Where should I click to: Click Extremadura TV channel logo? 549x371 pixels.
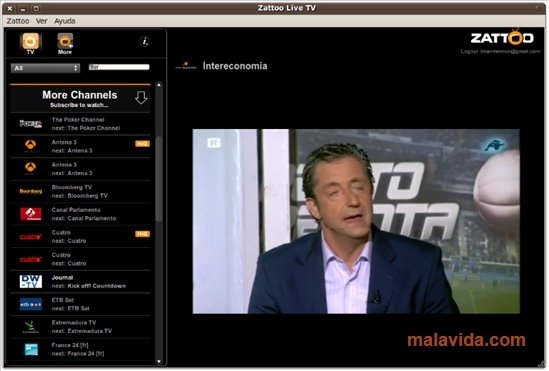31,327
